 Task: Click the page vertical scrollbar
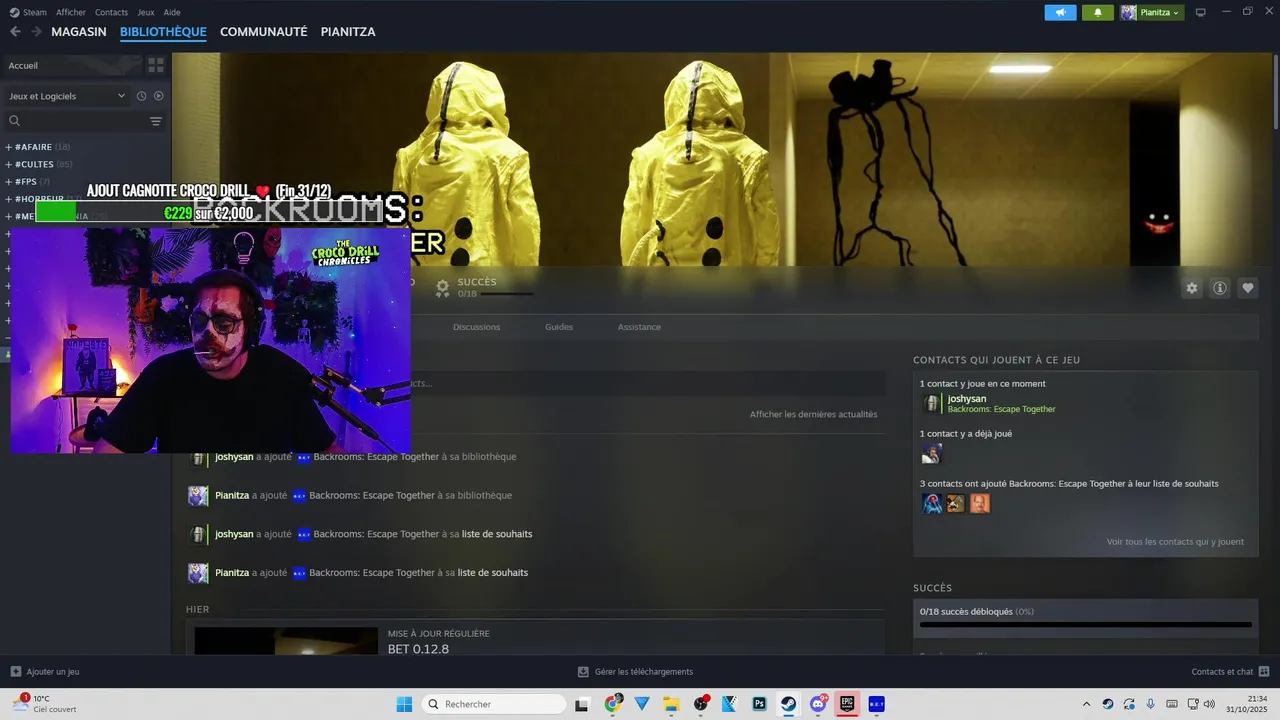1275,90
